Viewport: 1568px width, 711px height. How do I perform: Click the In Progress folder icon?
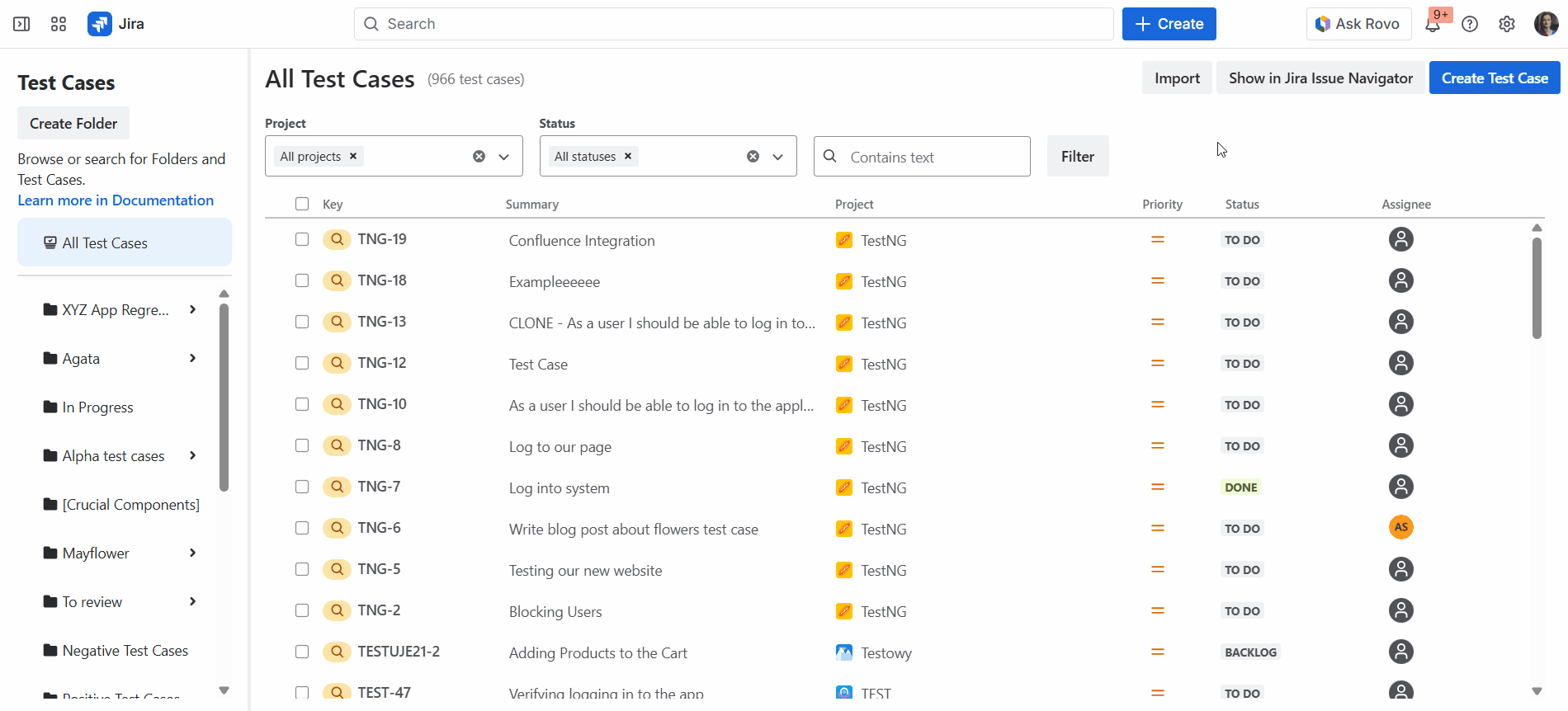50,407
